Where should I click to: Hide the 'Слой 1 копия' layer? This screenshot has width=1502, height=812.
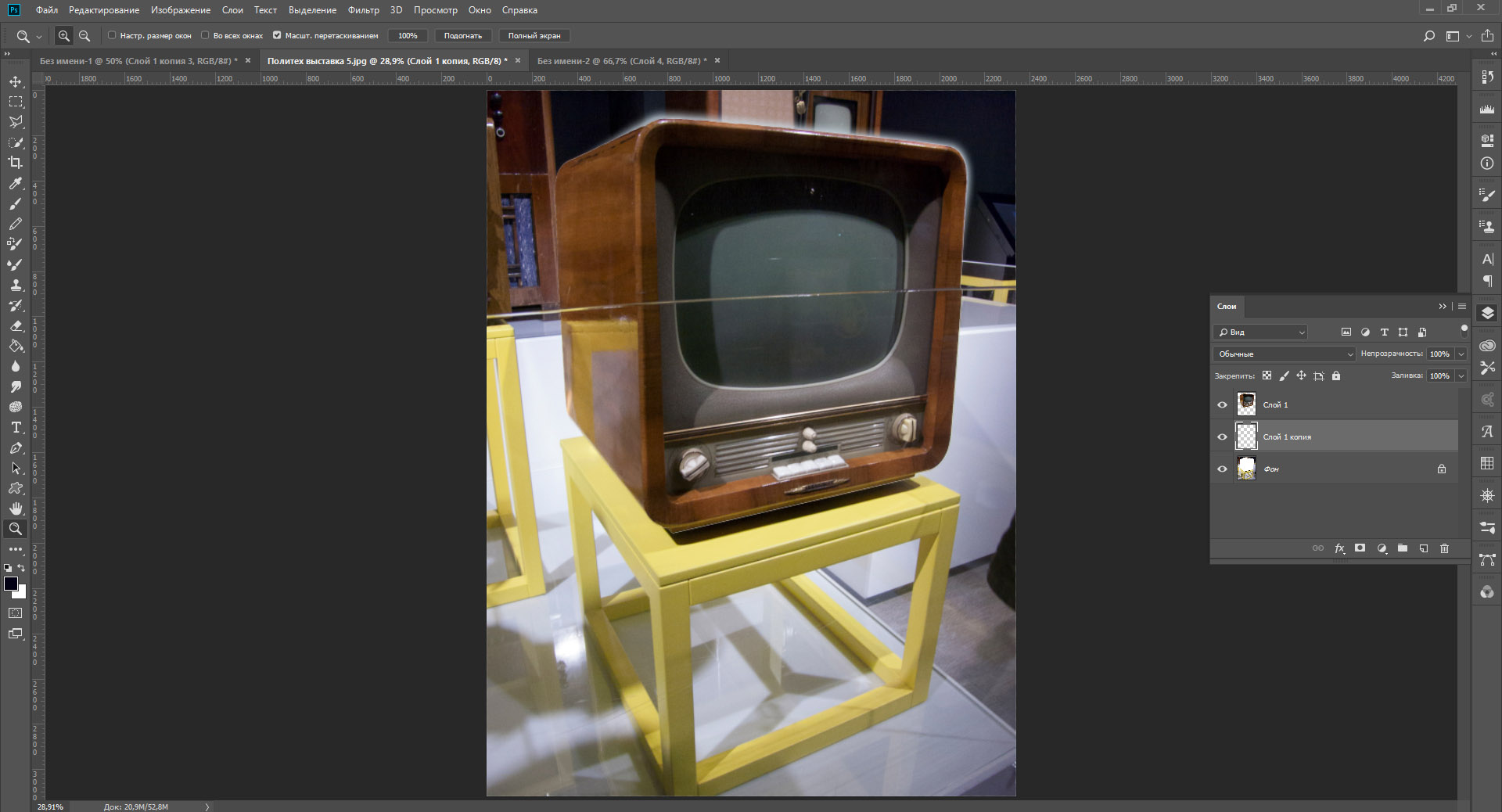(x=1222, y=437)
